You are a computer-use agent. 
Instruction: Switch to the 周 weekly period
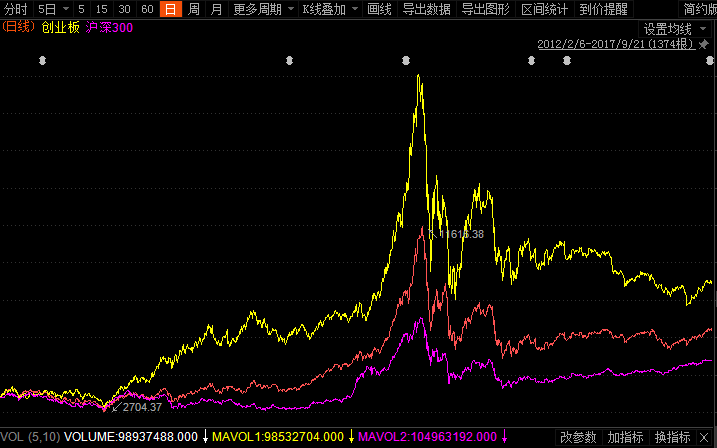tap(193, 9)
